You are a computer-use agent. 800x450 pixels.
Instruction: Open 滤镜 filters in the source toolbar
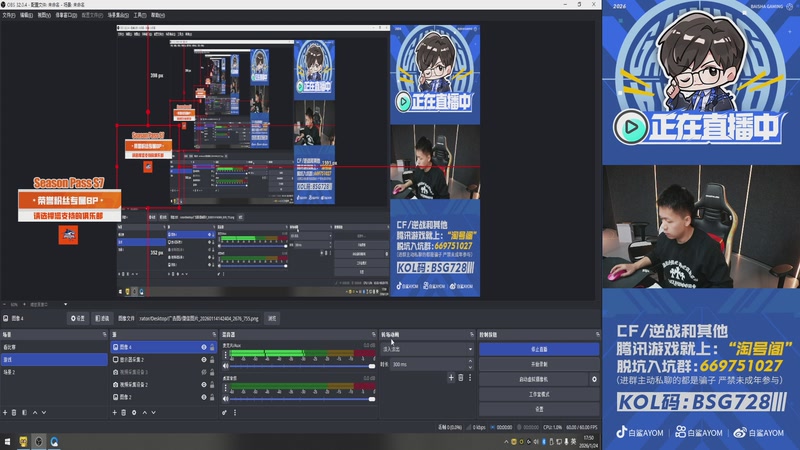point(103,318)
